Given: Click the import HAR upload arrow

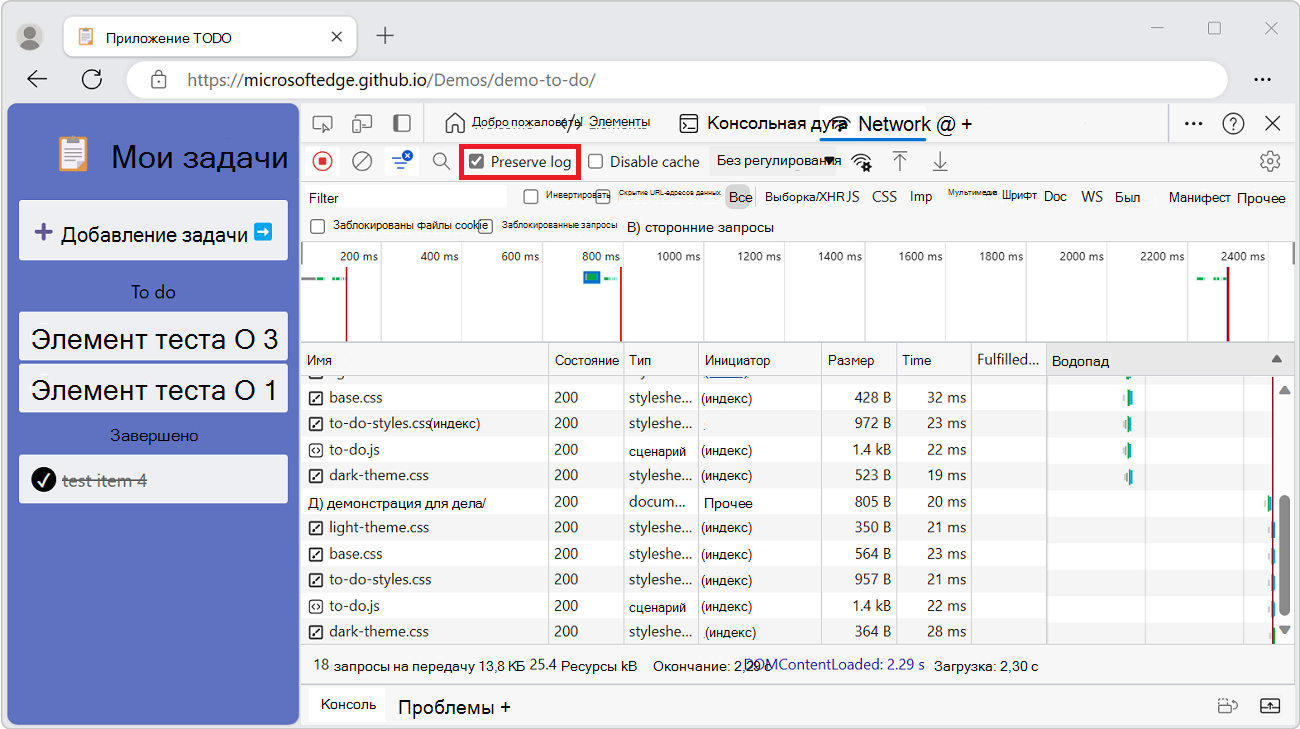Looking at the screenshot, I should point(900,161).
